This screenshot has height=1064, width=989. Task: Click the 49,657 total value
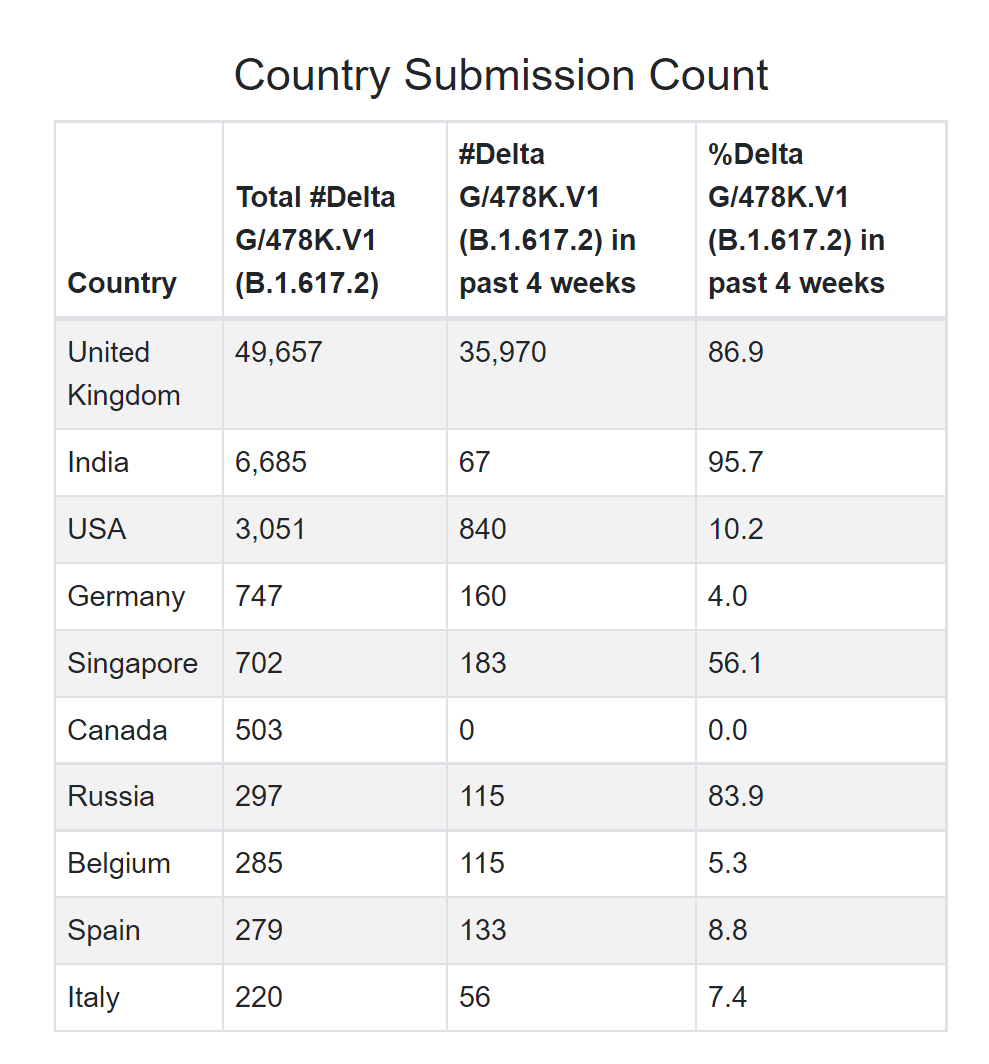click(x=278, y=353)
